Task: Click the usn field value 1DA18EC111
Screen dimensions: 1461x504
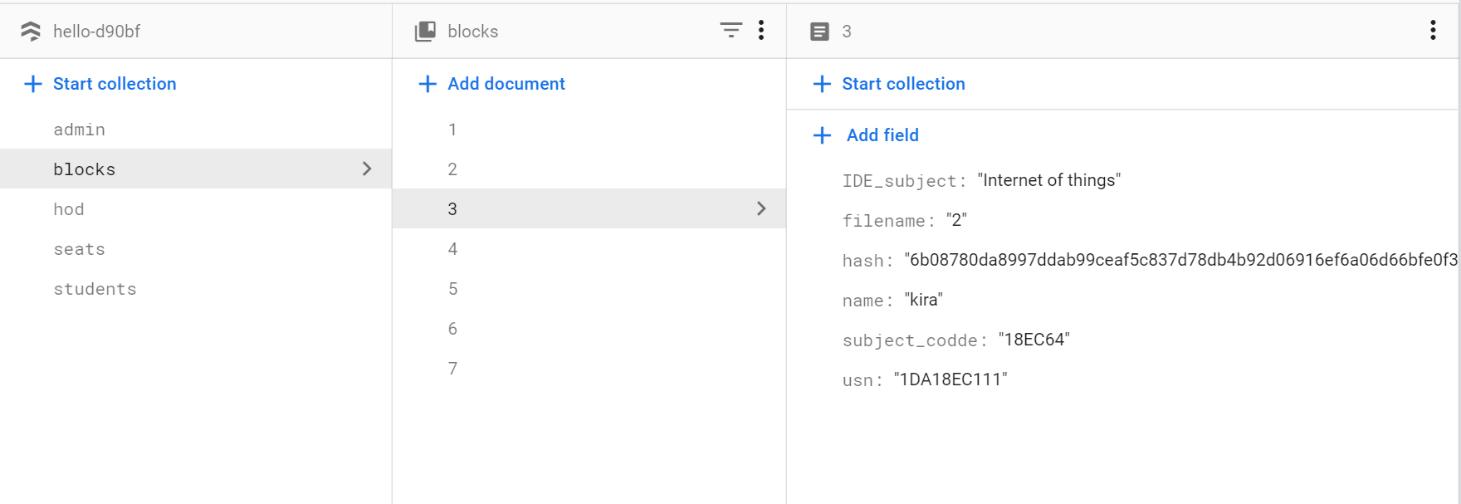Action: 950,381
